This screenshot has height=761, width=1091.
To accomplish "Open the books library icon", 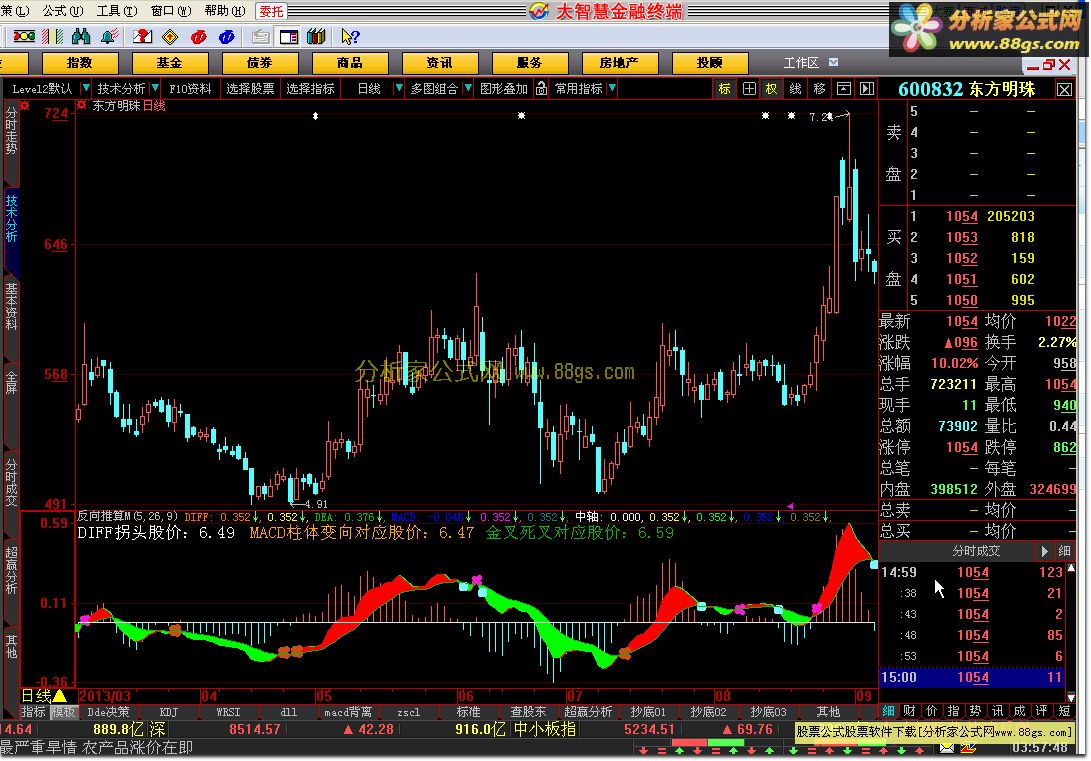I will coord(316,36).
